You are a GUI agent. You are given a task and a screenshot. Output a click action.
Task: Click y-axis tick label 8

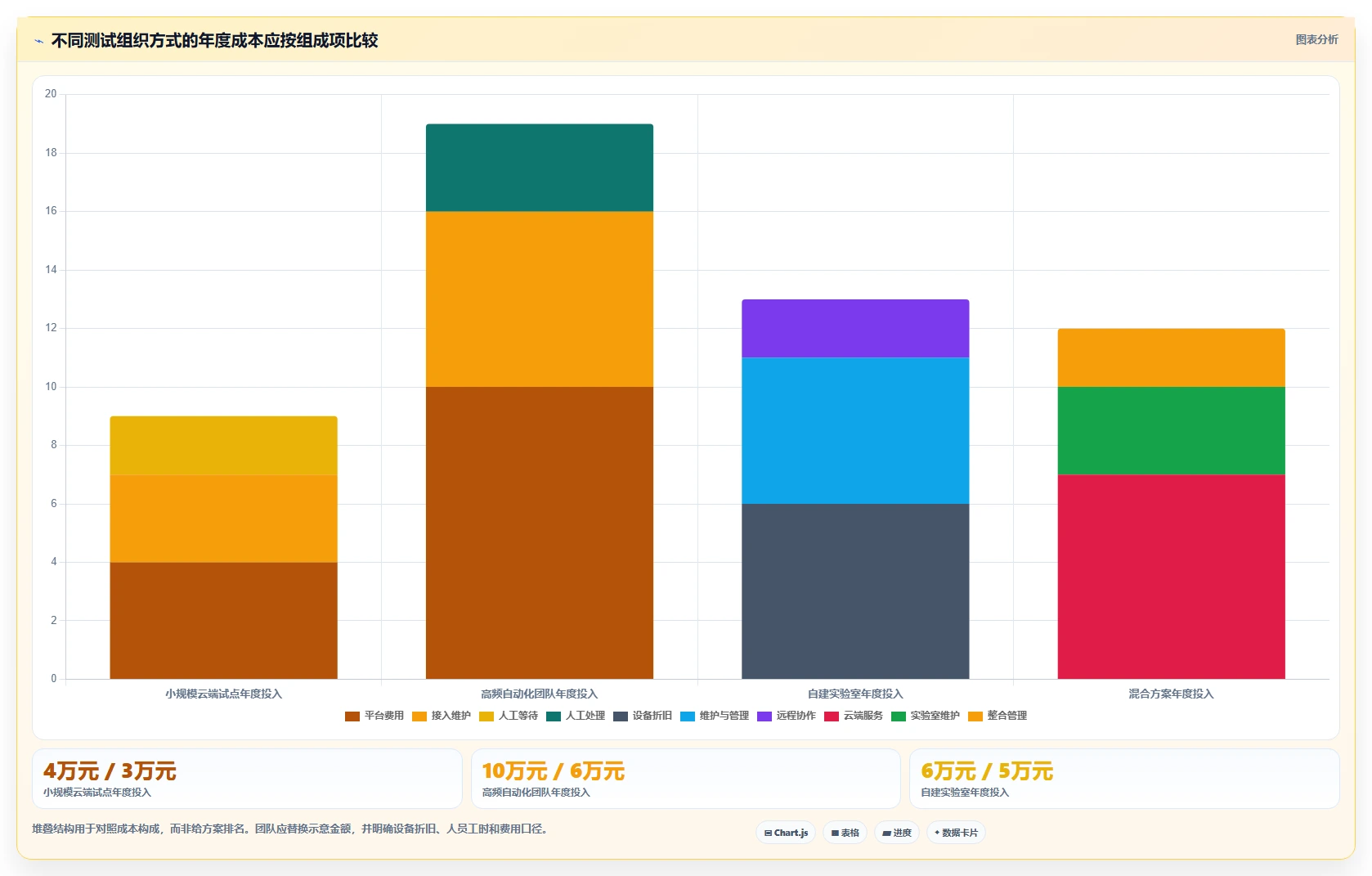point(54,445)
